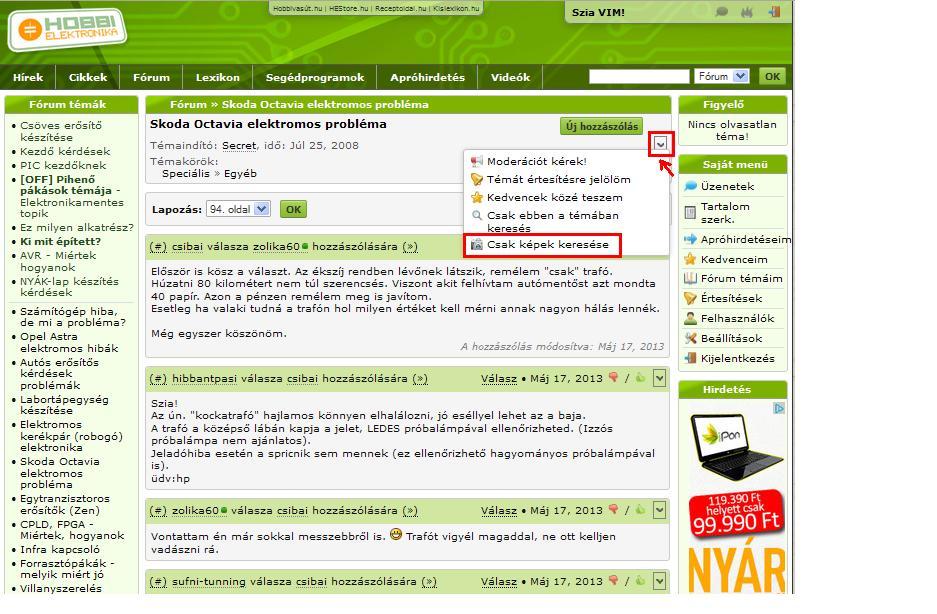The height and width of the screenshot is (614, 937).
Task: Click the Hobbivasút.hu link at top
Action: [298, 8]
